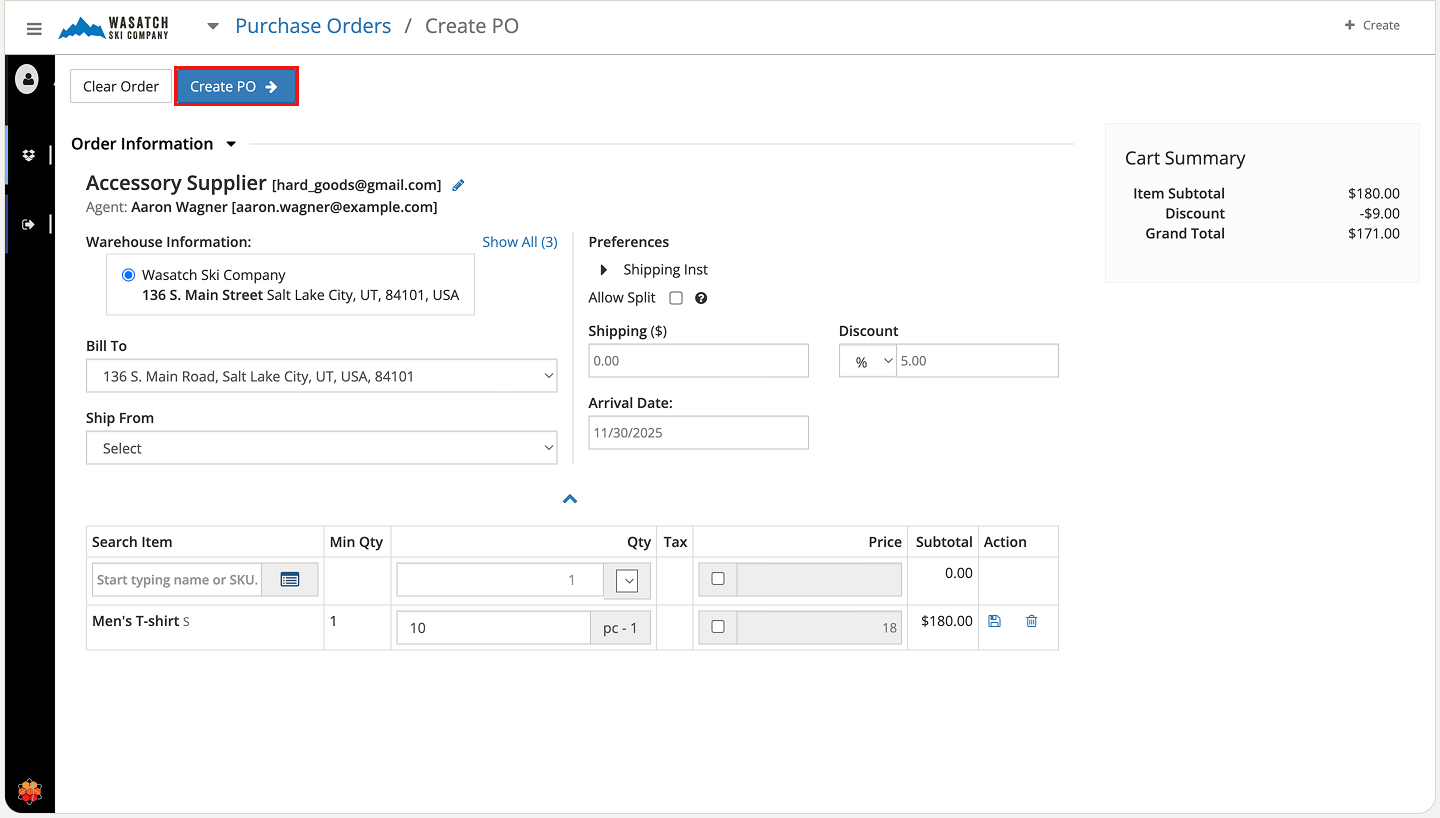Click into the Arrival Date field
Image resolution: width=1440 pixels, height=818 pixels.
point(698,433)
